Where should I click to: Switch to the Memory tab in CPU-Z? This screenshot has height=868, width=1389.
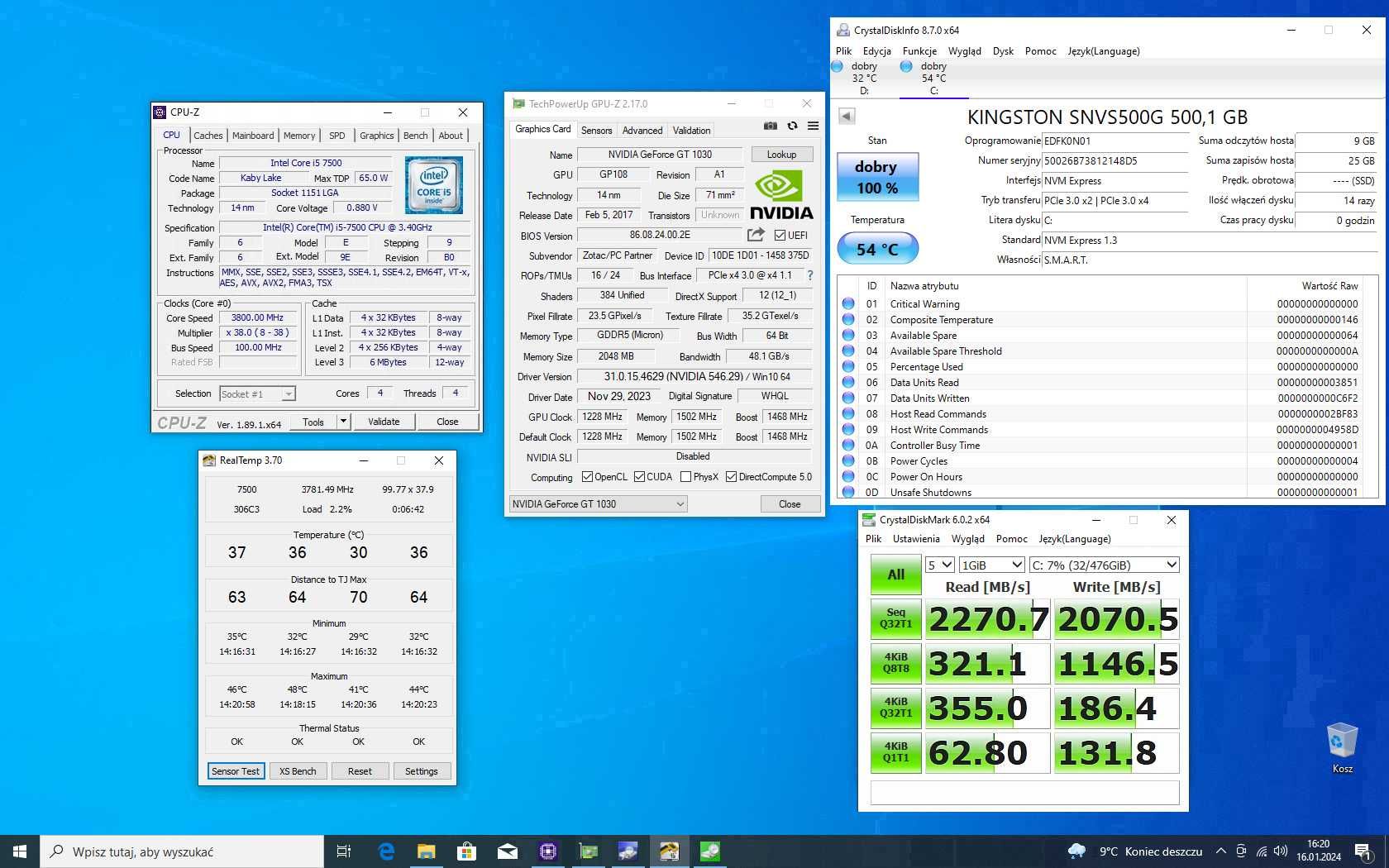click(x=299, y=136)
